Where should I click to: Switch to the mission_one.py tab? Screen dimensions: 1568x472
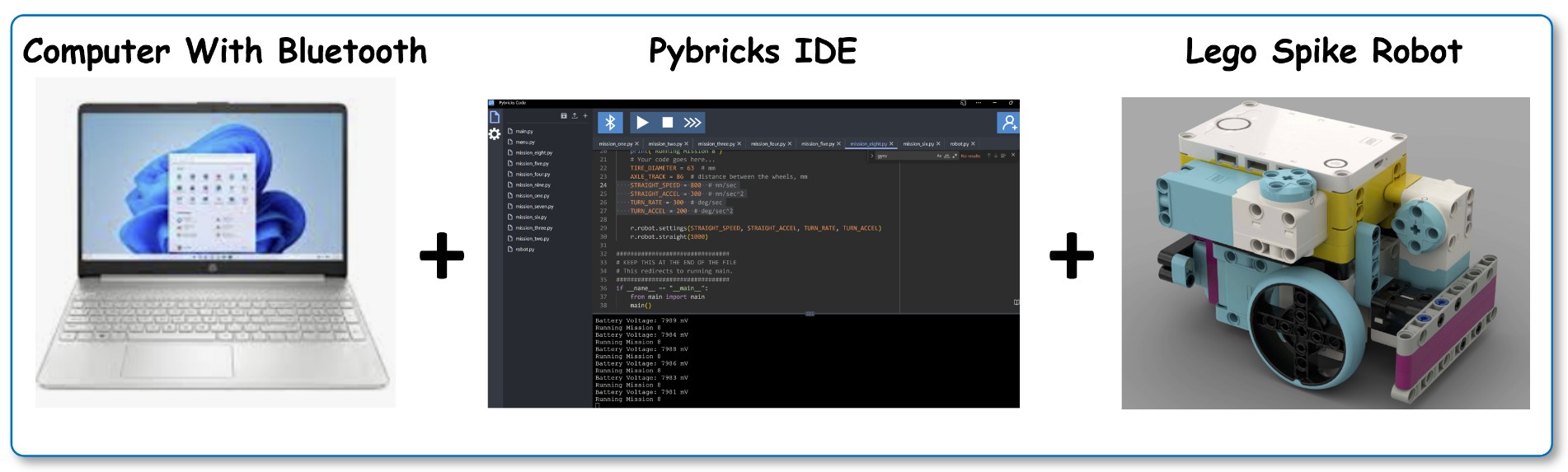pos(616,143)
